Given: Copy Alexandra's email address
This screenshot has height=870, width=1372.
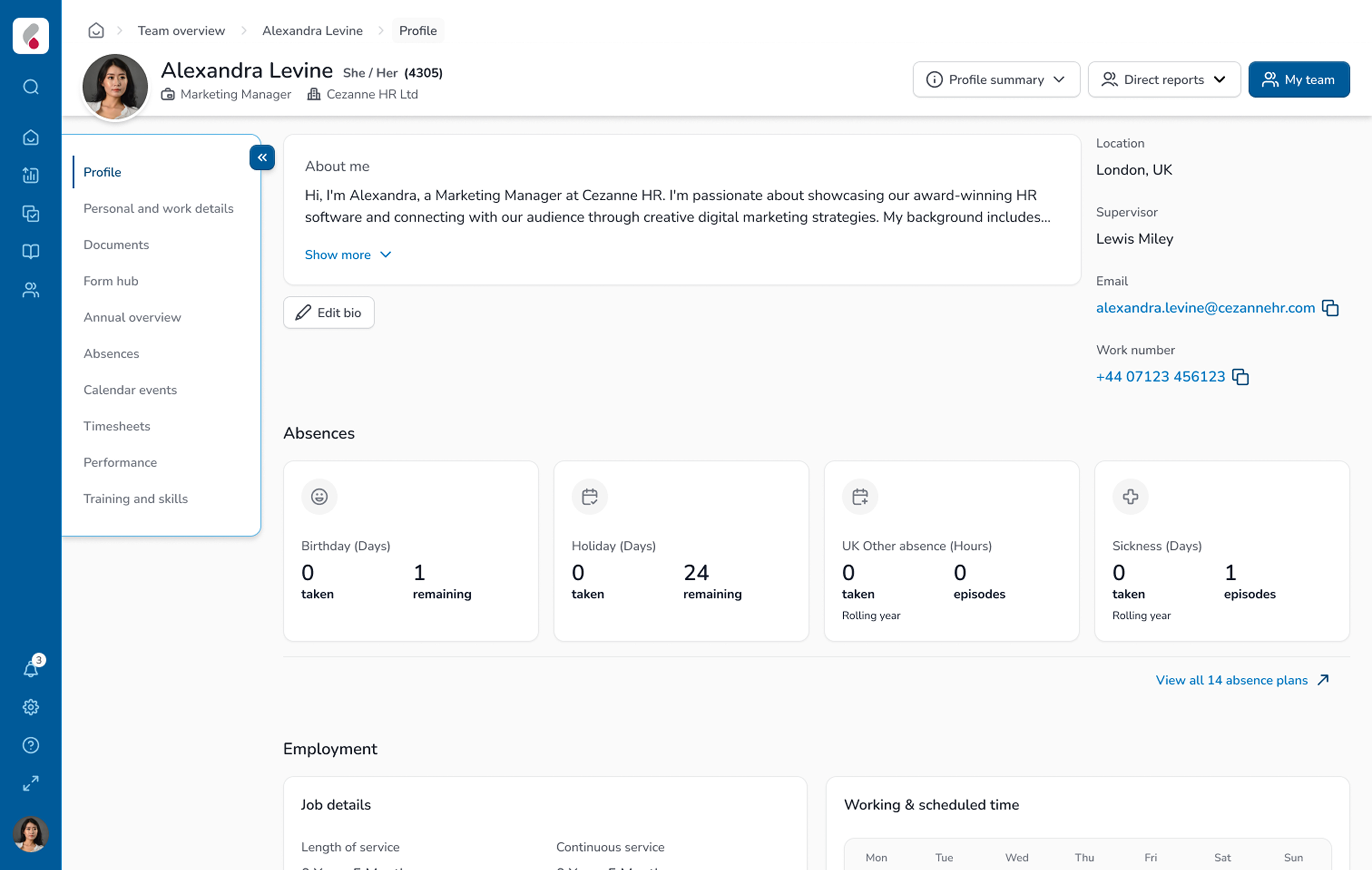Looking at the screenshot, I should (1331, 307).
